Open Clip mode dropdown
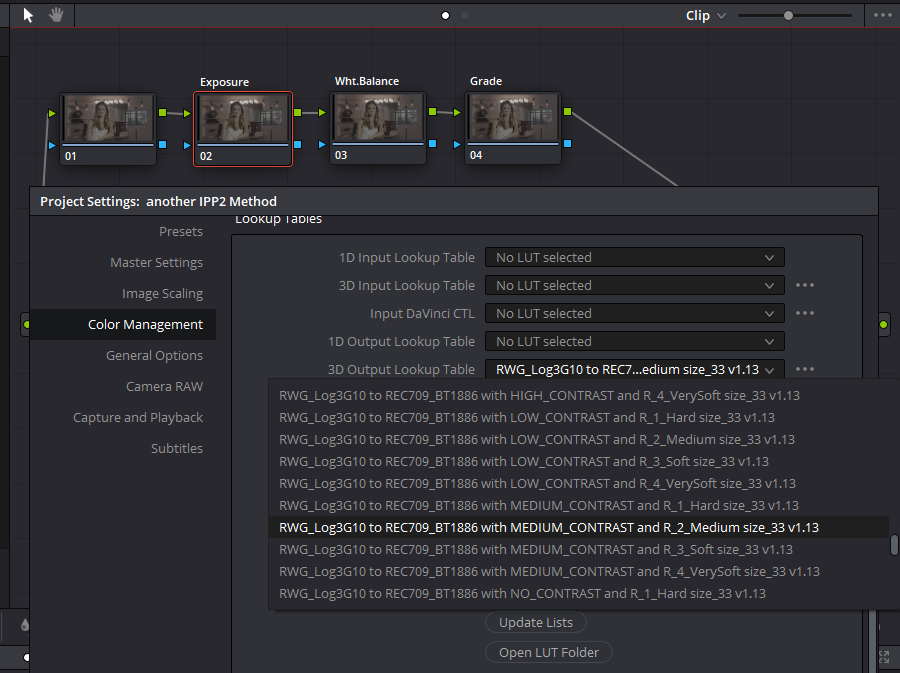The image size is (900, 673). pyautogui.click(x=705, y=15)
